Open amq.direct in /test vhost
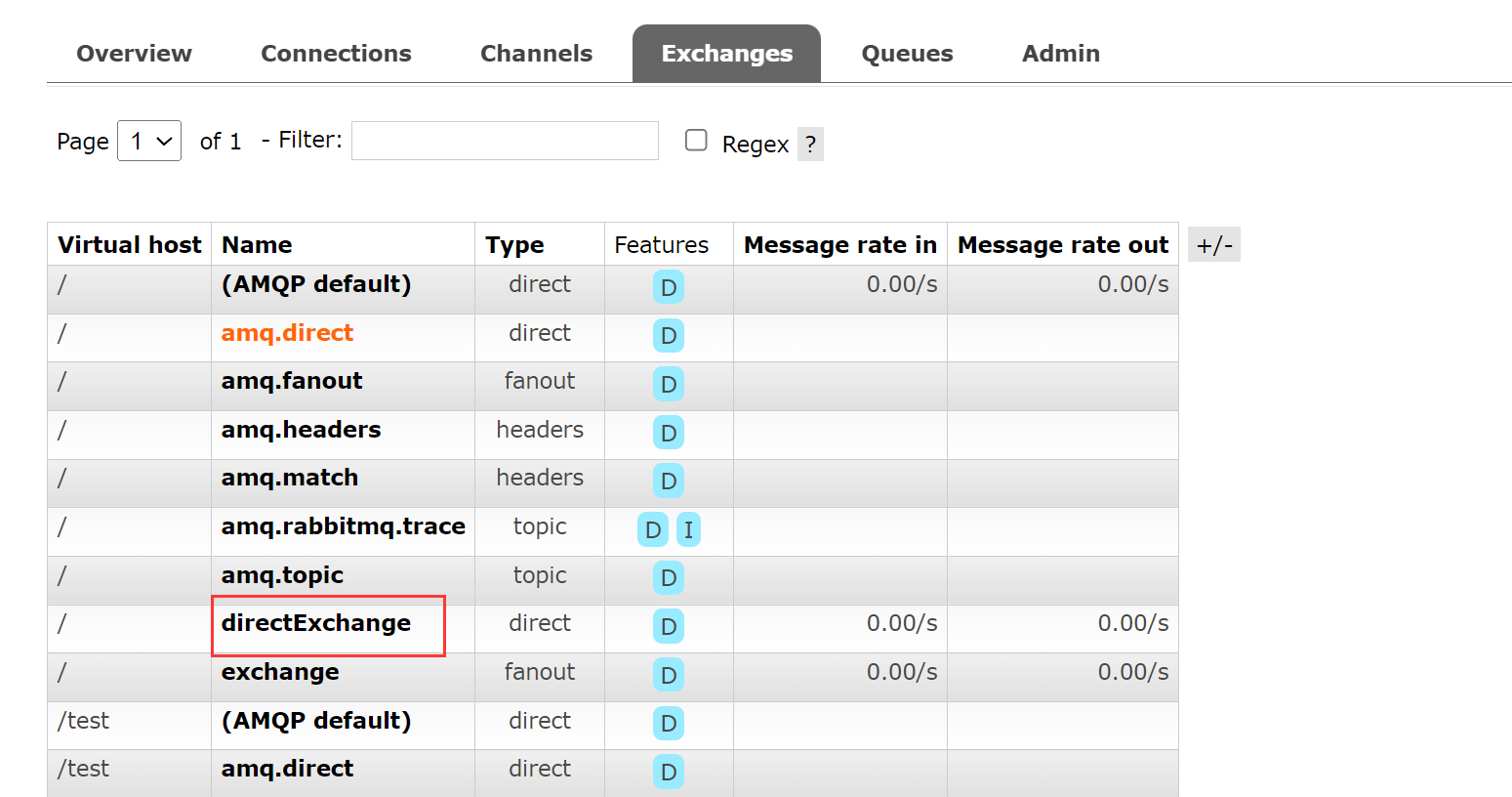 click(287, 769)
